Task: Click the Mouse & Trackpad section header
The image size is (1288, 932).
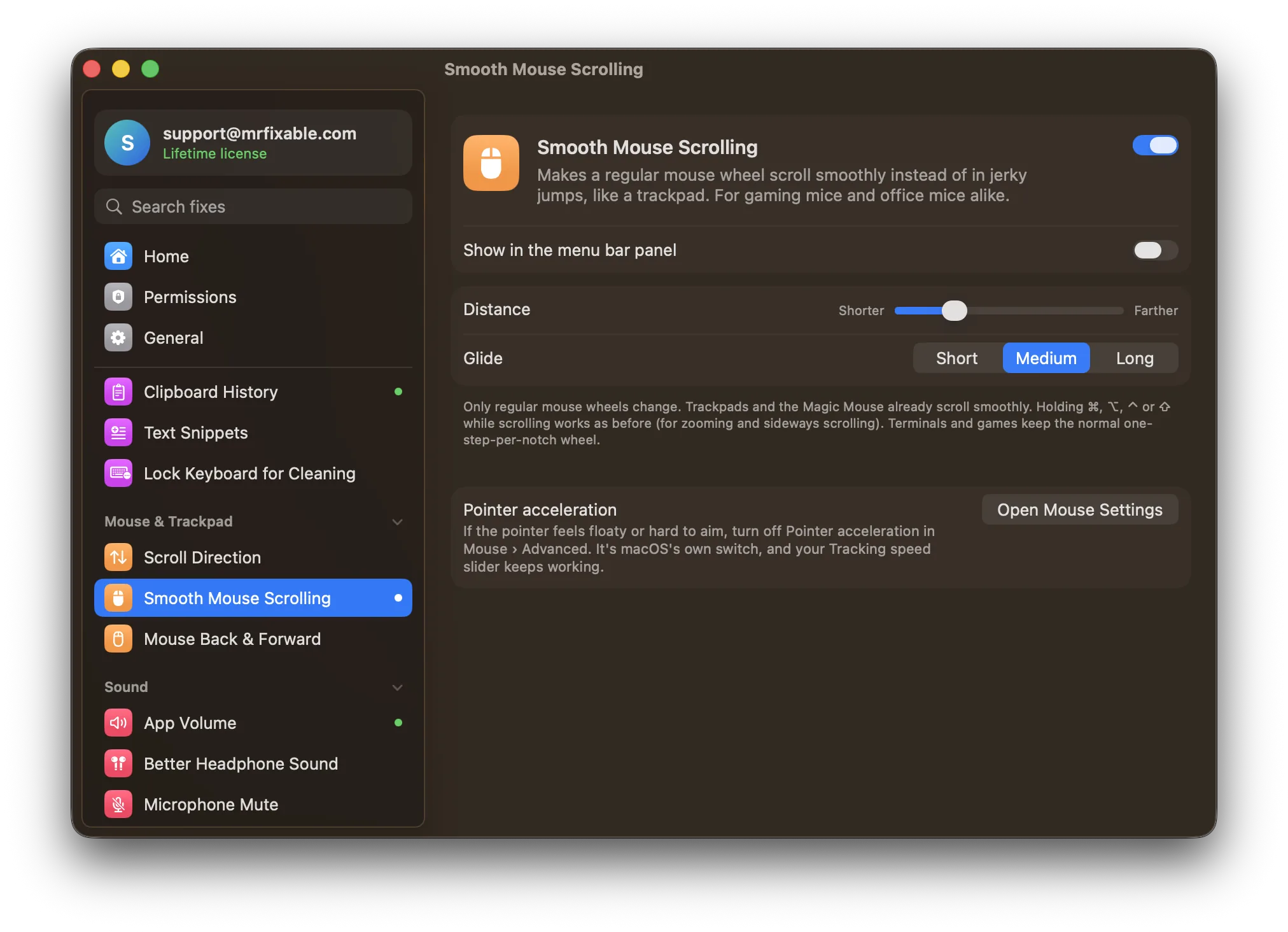Action: tap(169, 522)
